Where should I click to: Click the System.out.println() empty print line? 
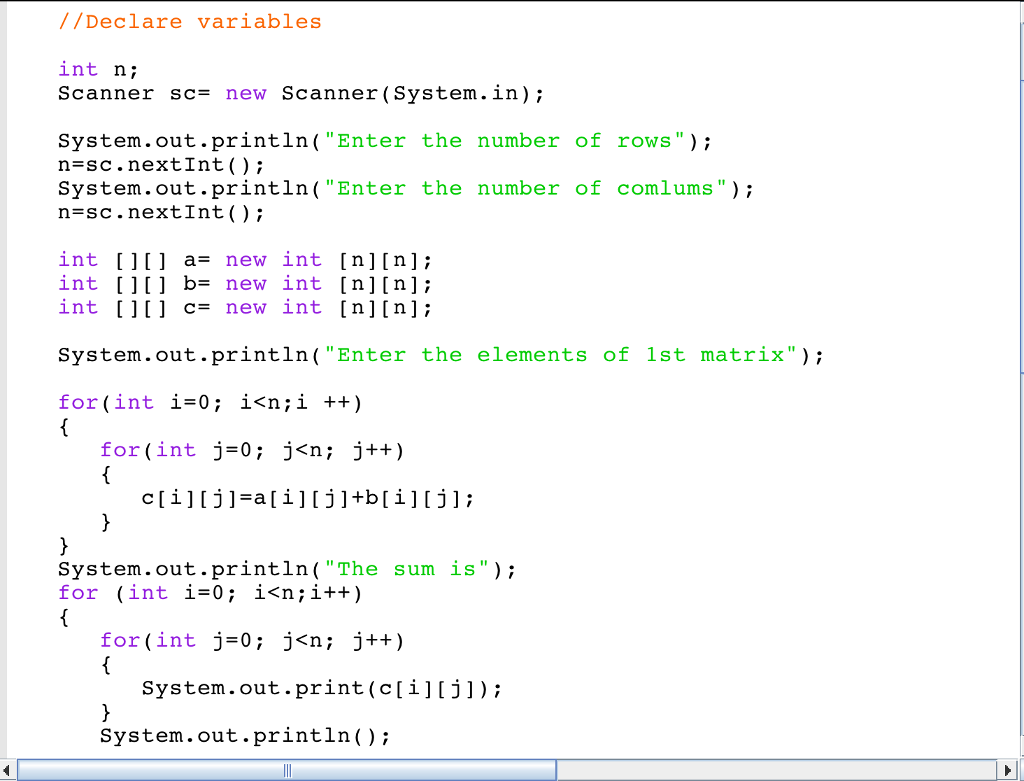click(x=245, y=735)
